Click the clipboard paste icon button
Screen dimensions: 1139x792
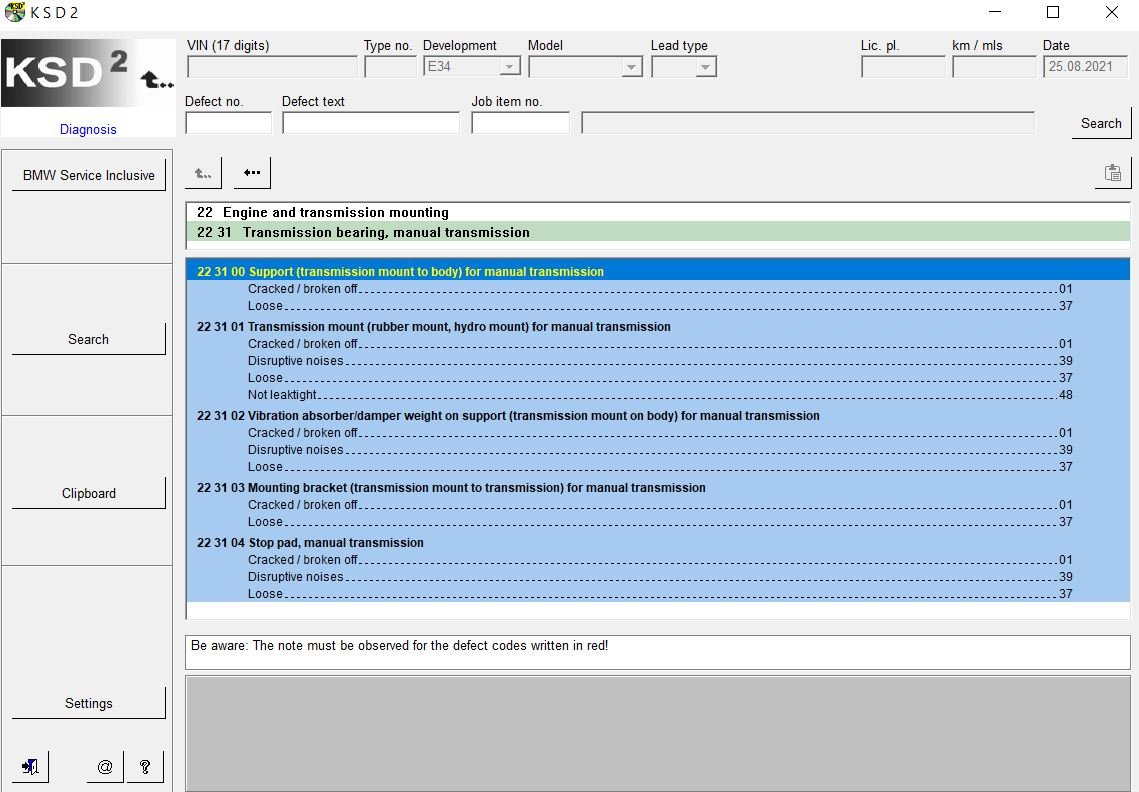coord(1113,173)
